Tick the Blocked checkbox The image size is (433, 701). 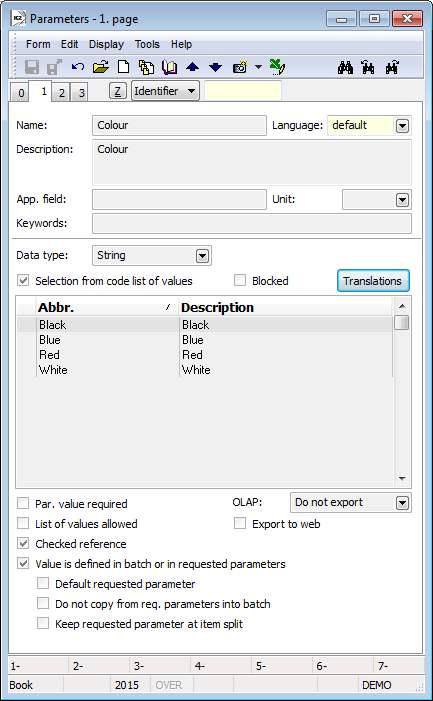(240, 281)
